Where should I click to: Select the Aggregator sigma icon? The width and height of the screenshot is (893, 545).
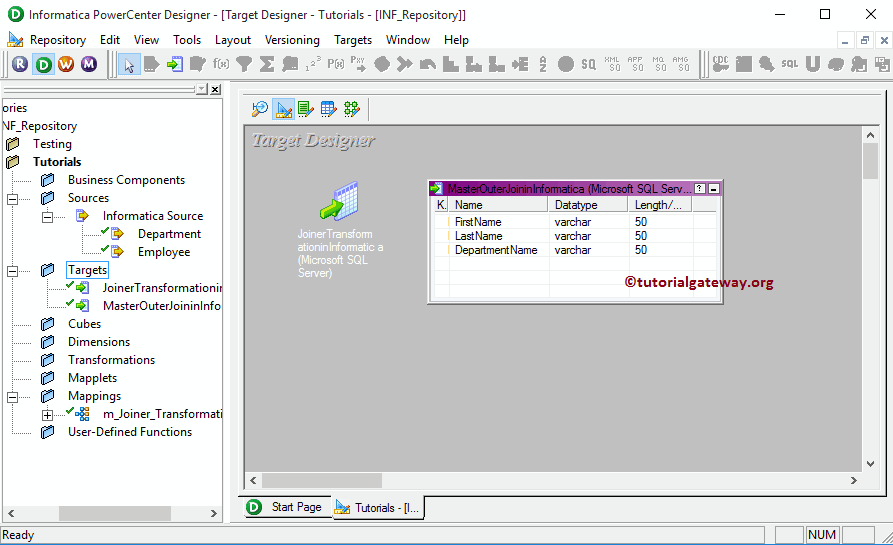tap(267, 64)
